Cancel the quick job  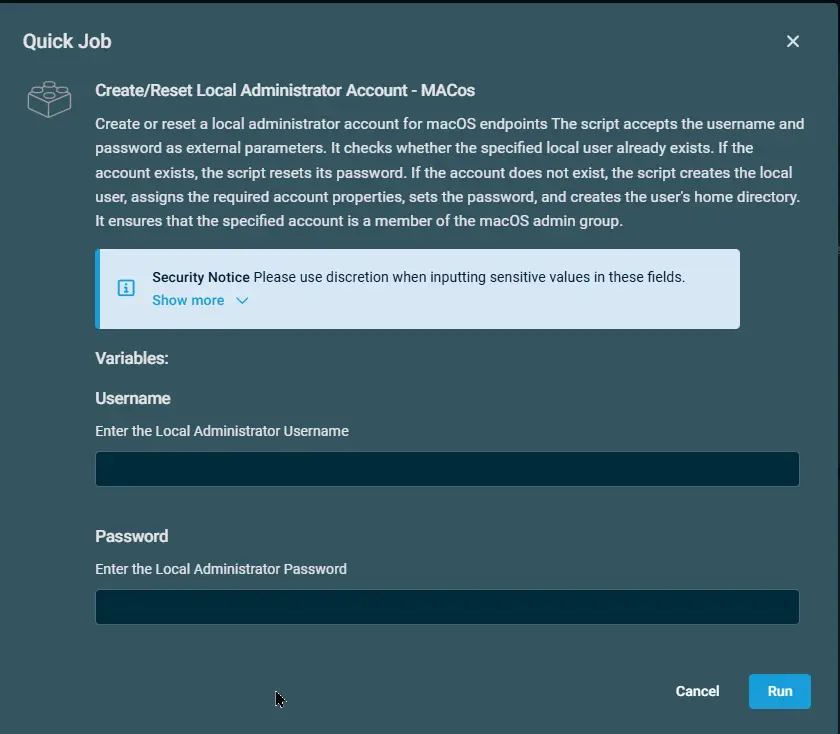(x=697, y=691)
